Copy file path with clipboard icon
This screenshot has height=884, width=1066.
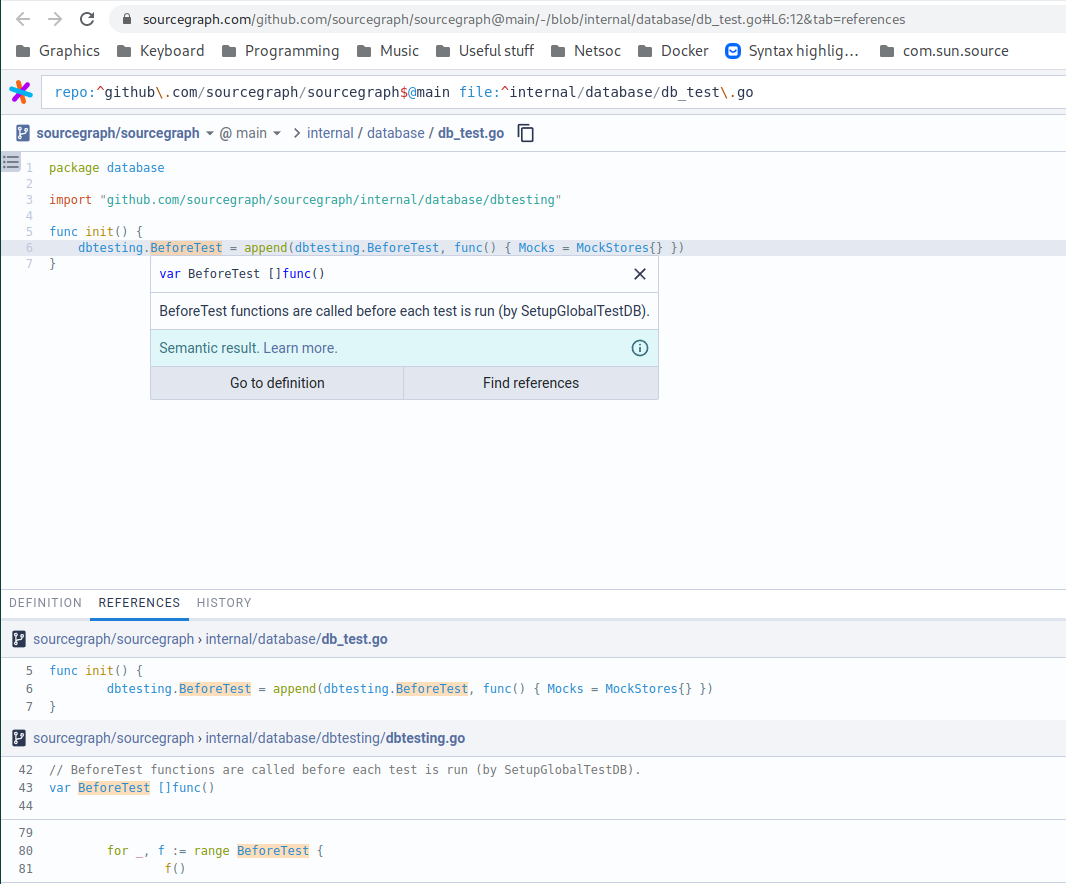tap(526, 133)
